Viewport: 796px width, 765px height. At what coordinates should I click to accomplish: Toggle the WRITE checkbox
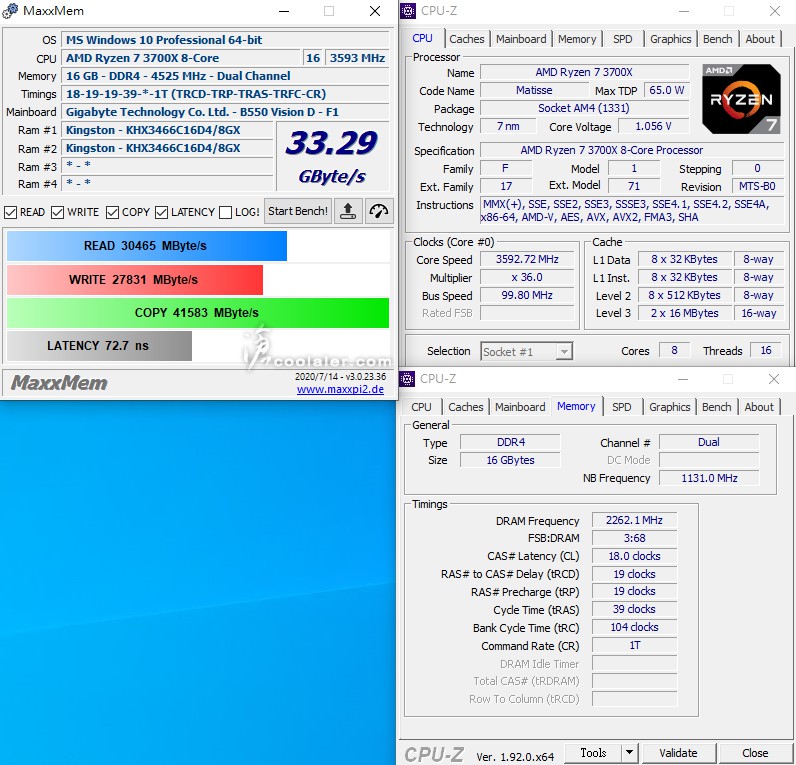tap(57, 212)
